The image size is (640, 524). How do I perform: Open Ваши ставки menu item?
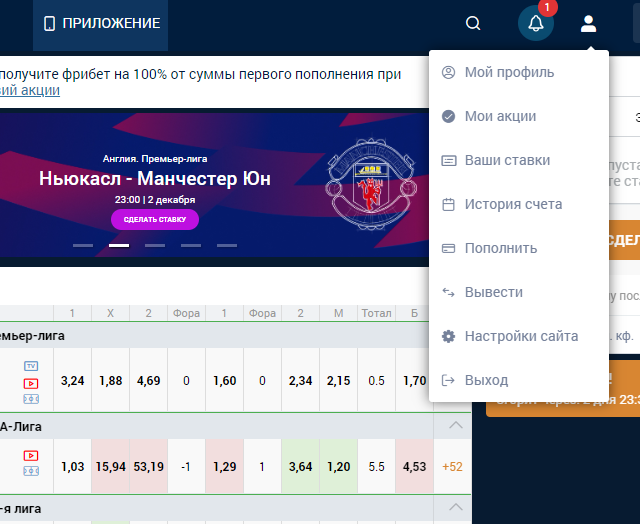[x=519, y=160]
